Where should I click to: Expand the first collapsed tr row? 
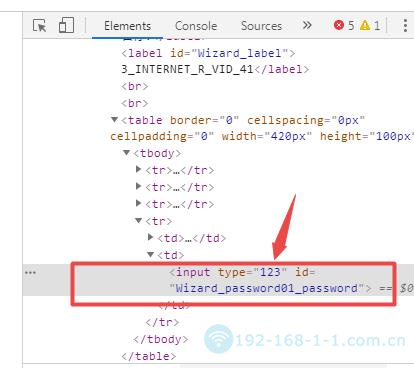pos(139,169)
